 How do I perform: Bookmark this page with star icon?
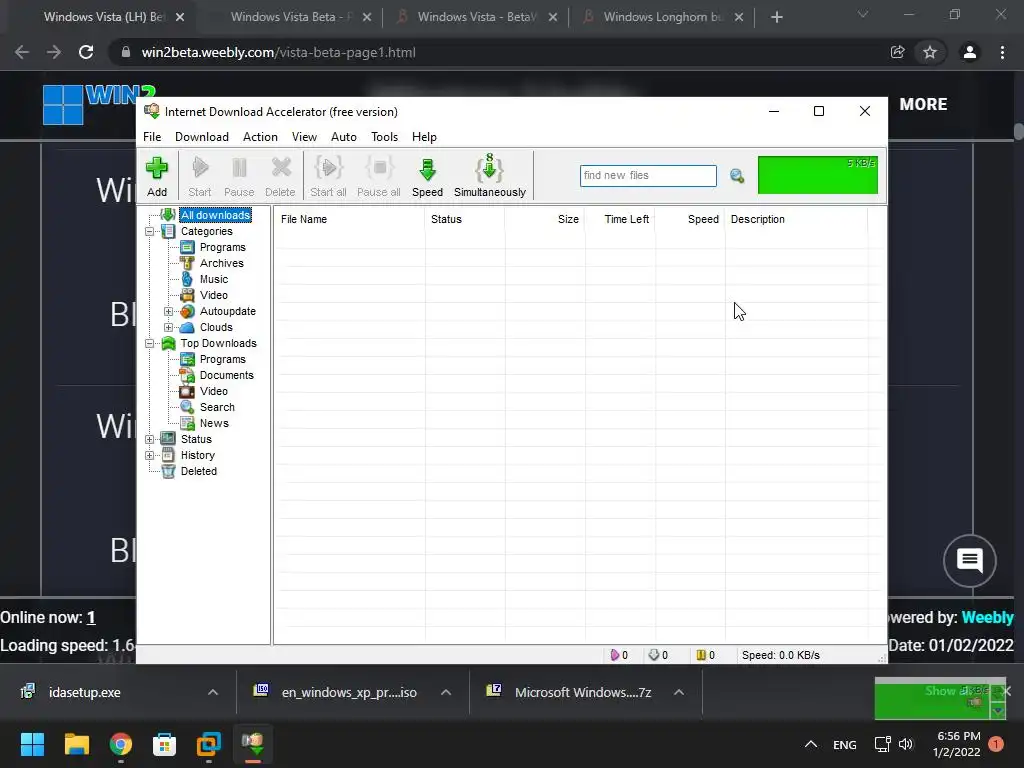pyautogui.click(x=930, y=52)
